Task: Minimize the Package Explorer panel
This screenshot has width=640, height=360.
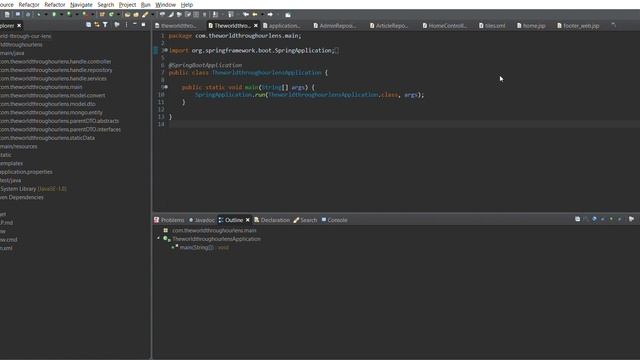Action: tap(135, 24)
